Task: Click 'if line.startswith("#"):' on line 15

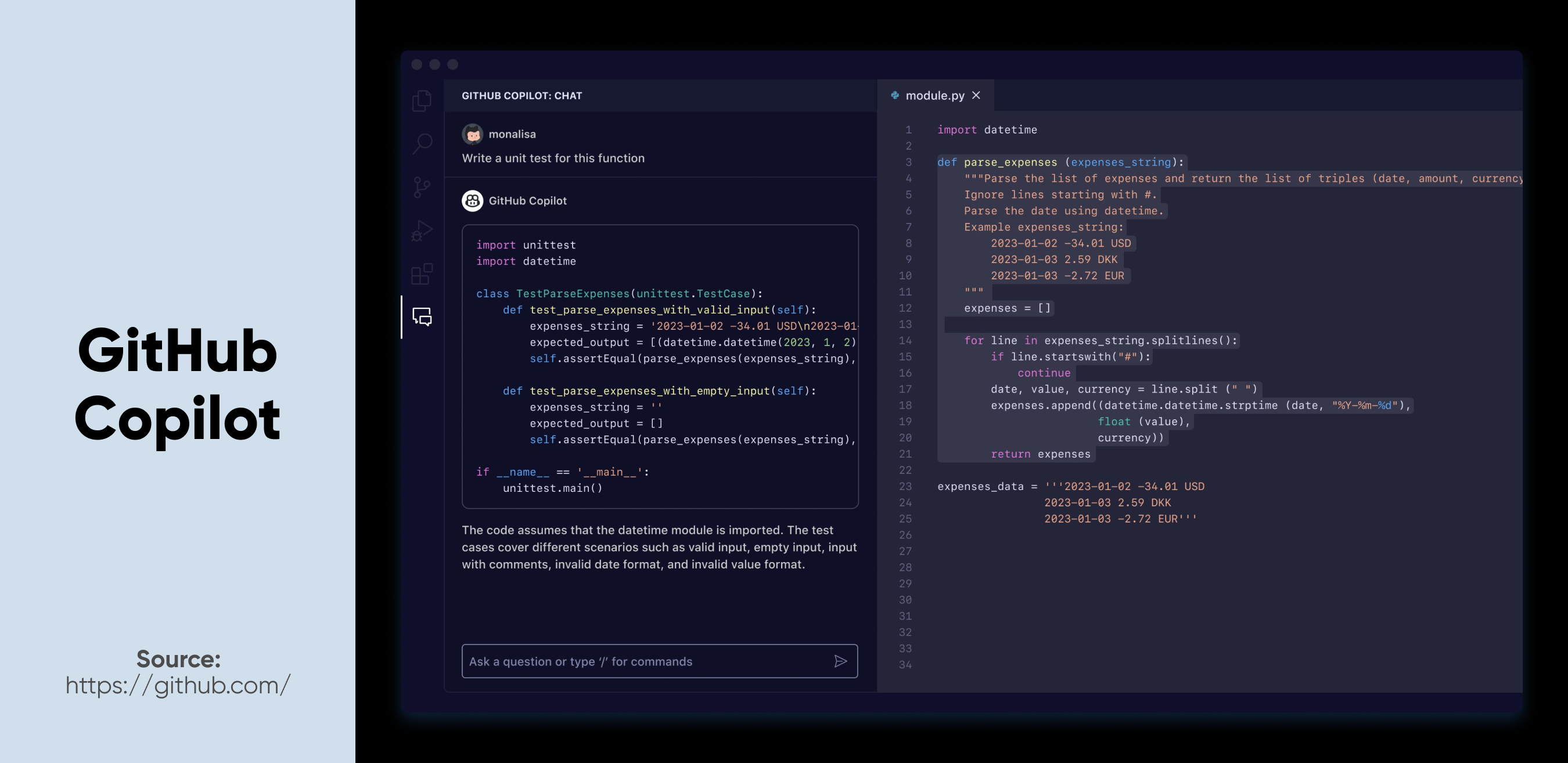Action: click(1071, 357)
